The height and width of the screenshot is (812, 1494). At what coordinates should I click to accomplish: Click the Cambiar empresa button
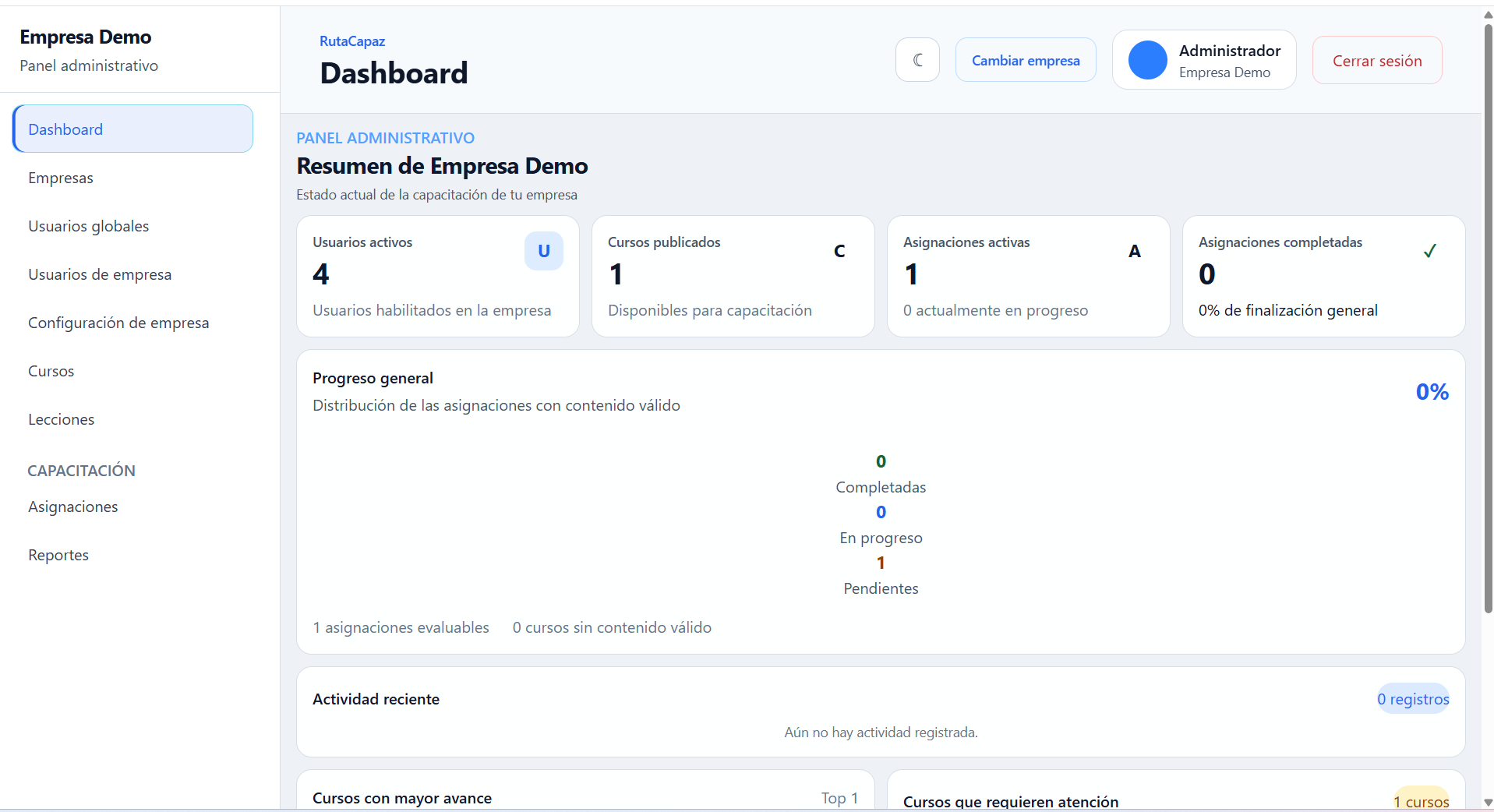pos(1026,60)
